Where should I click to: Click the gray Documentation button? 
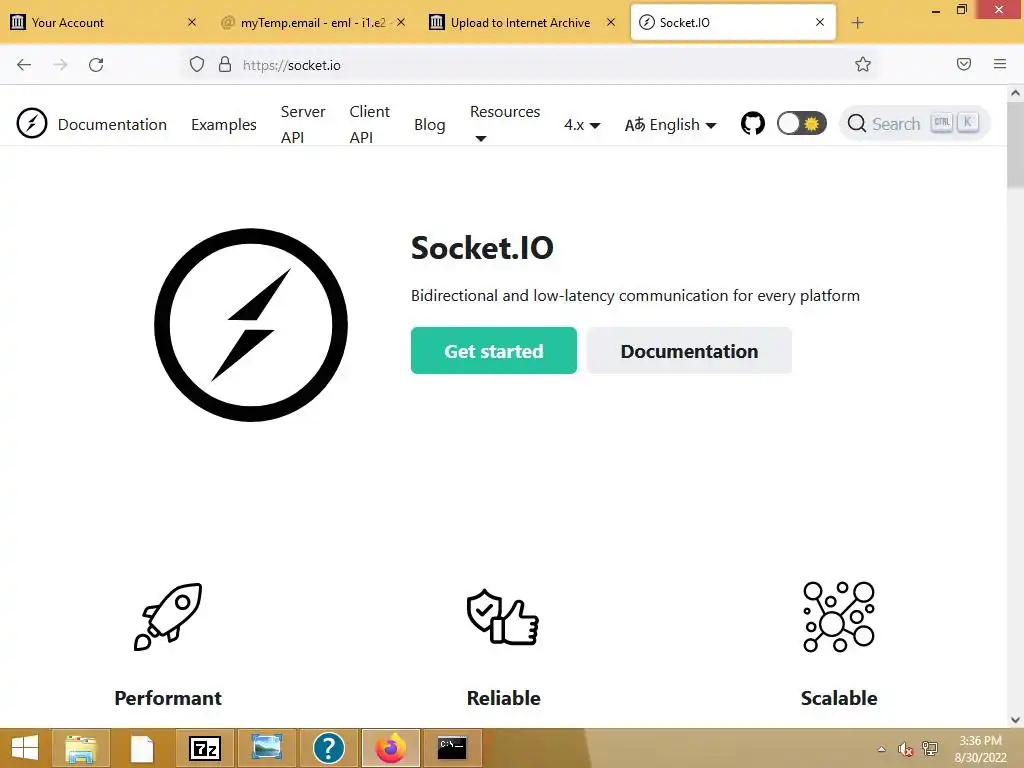pos(689,351)
